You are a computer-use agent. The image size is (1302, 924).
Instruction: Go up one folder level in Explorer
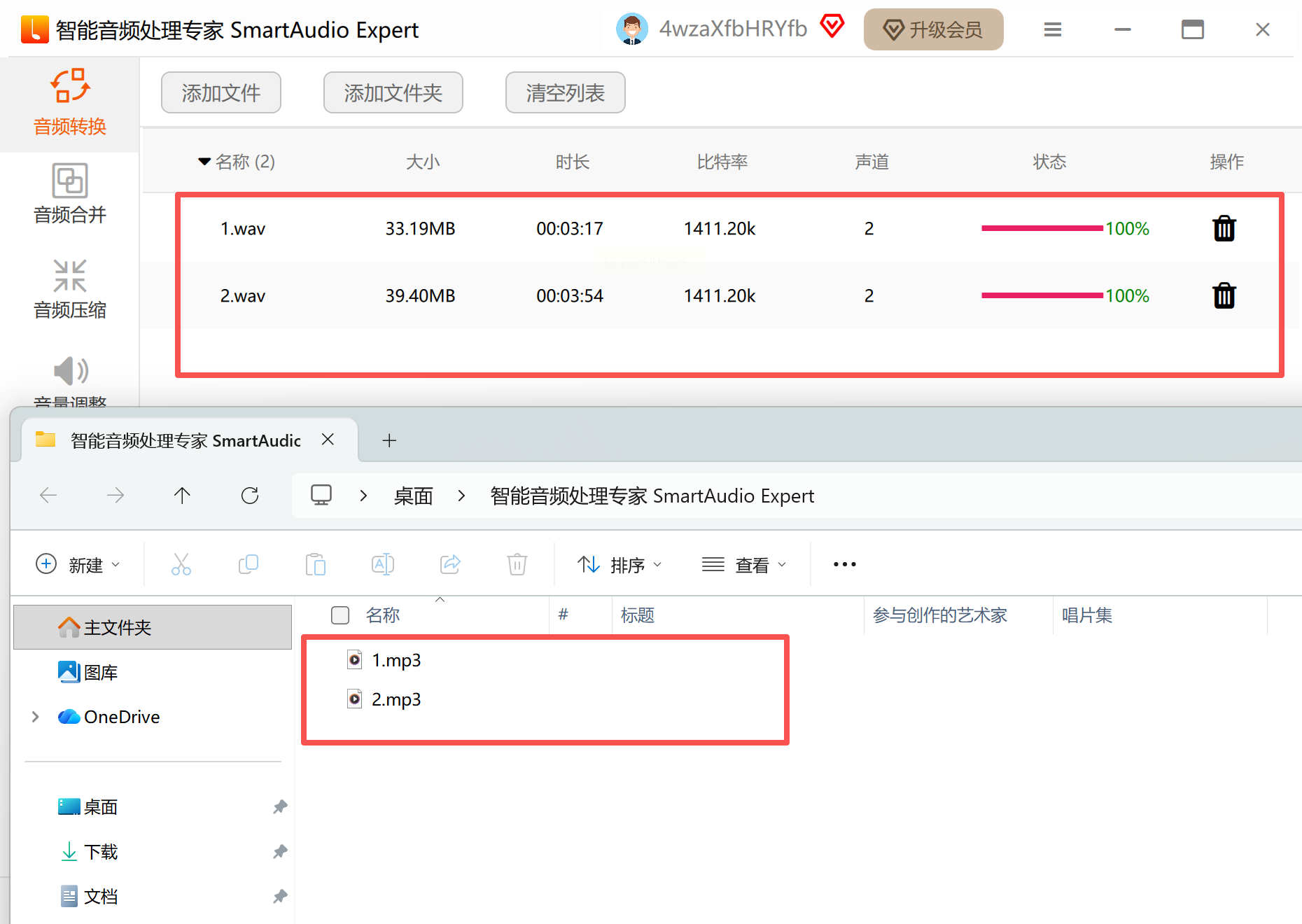point(182,496)
